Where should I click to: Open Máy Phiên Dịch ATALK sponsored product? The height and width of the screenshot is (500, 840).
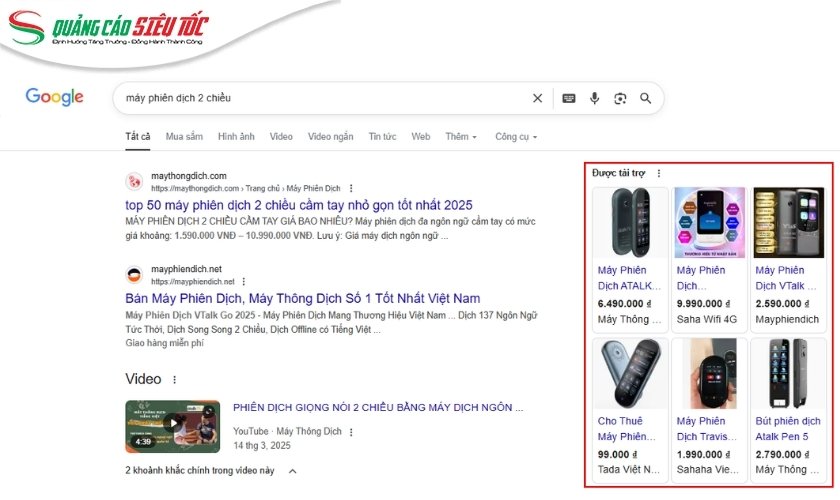click(x=629, y=278)
